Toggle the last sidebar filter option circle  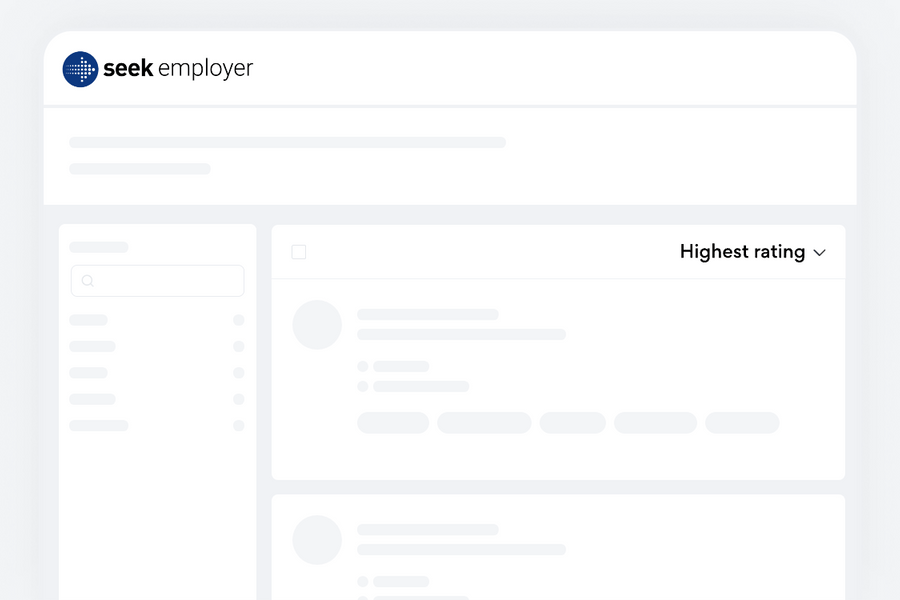239,425
